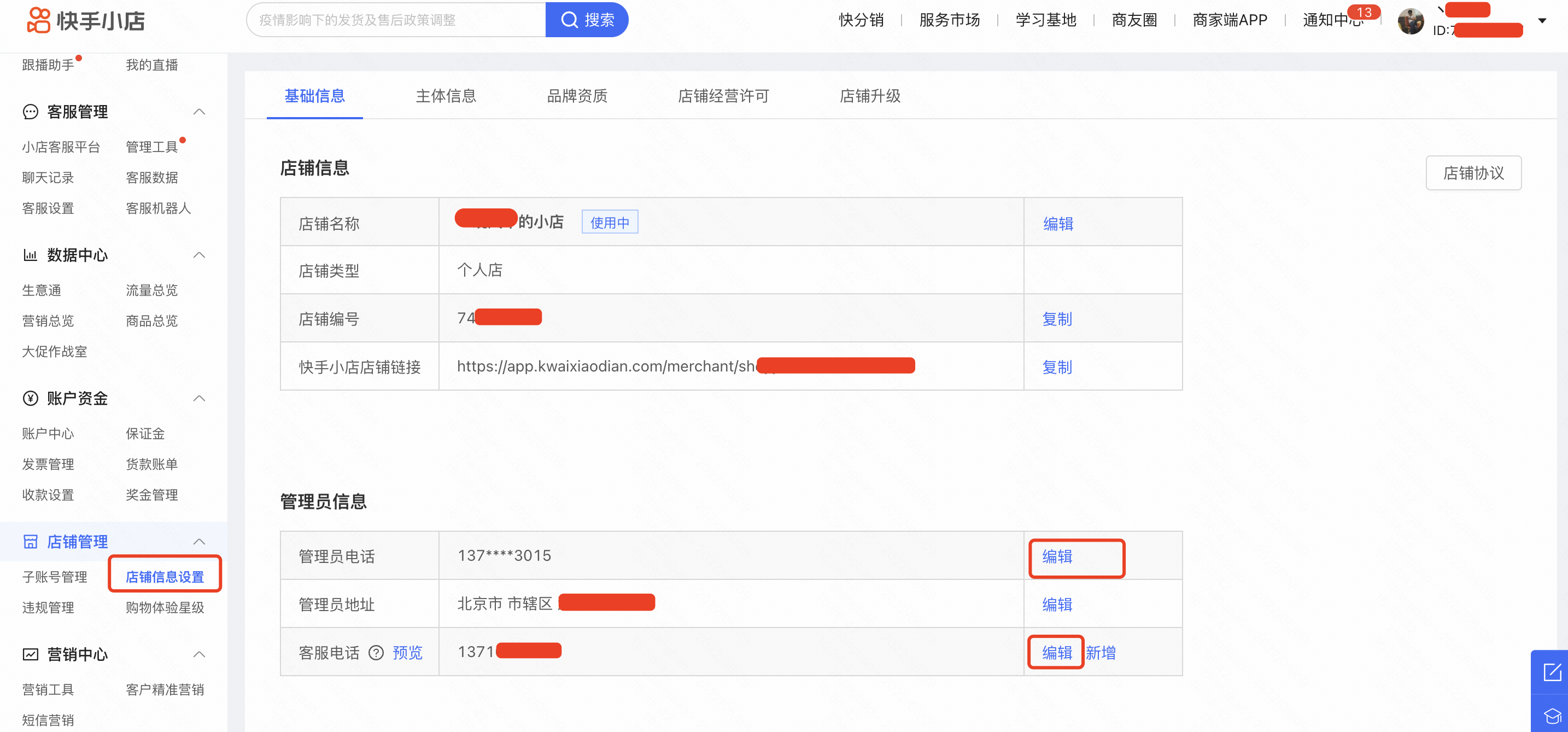The height and width of the screenshot is (732, 1568).
Task: Click the 账户资金 yen icon
Action: (x=31, y=398)
